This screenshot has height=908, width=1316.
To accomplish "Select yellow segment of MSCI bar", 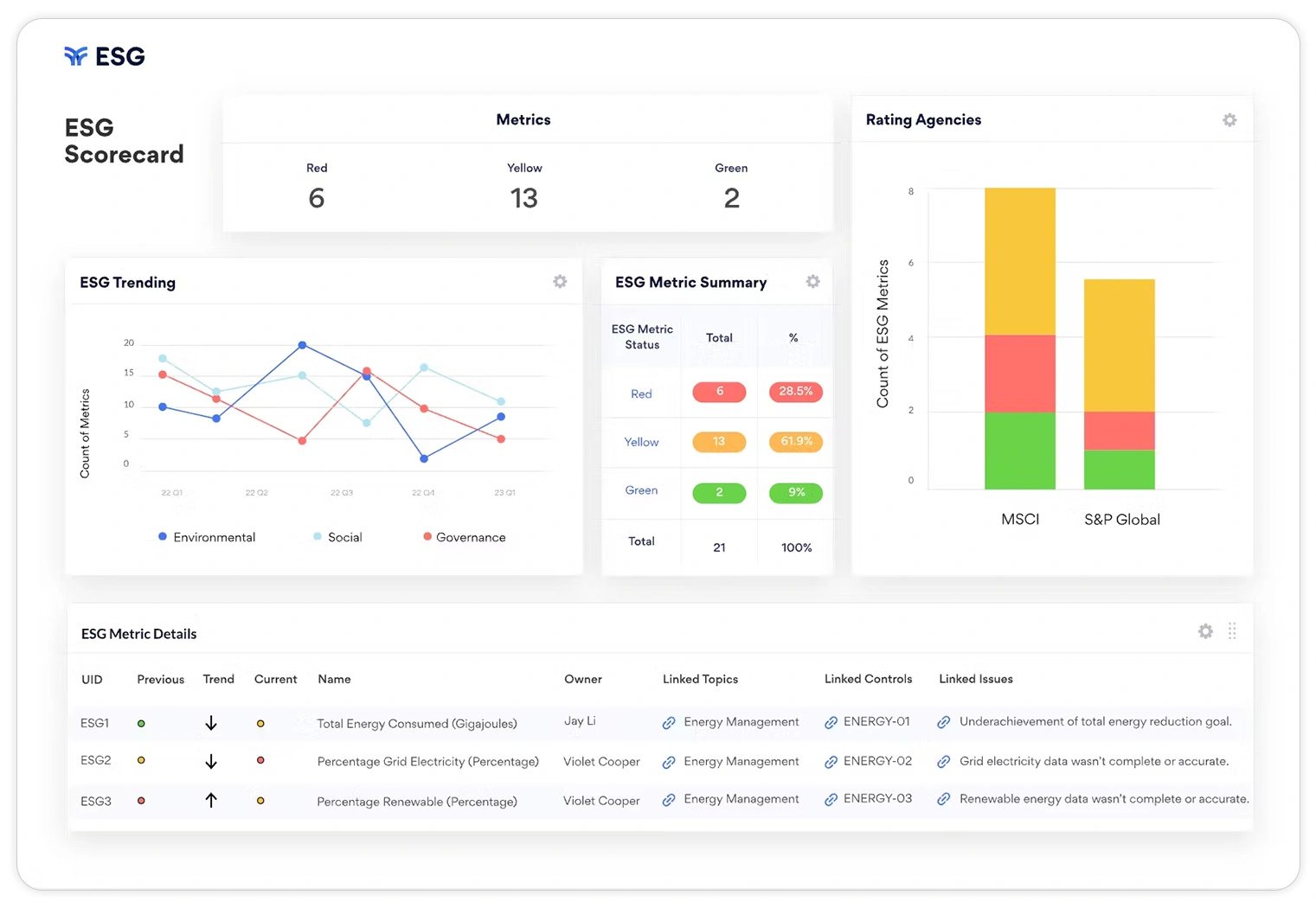I will tap(1019, 261).
